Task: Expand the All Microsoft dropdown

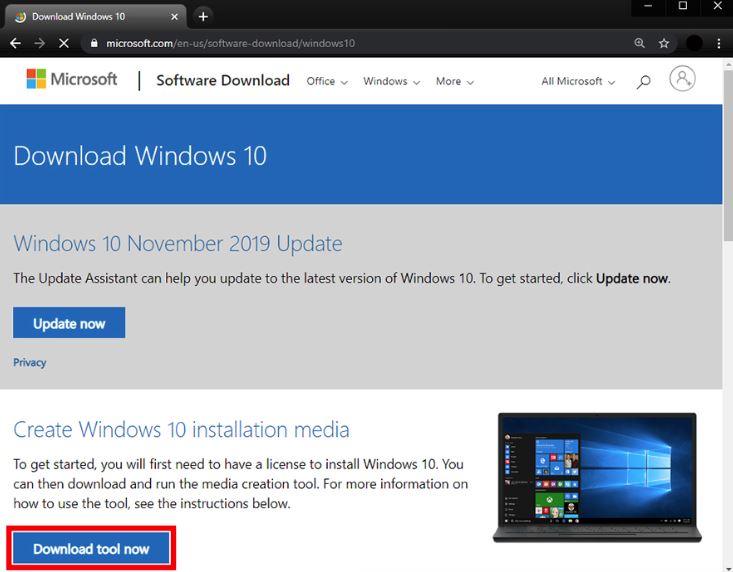Action: click(578, 81)
